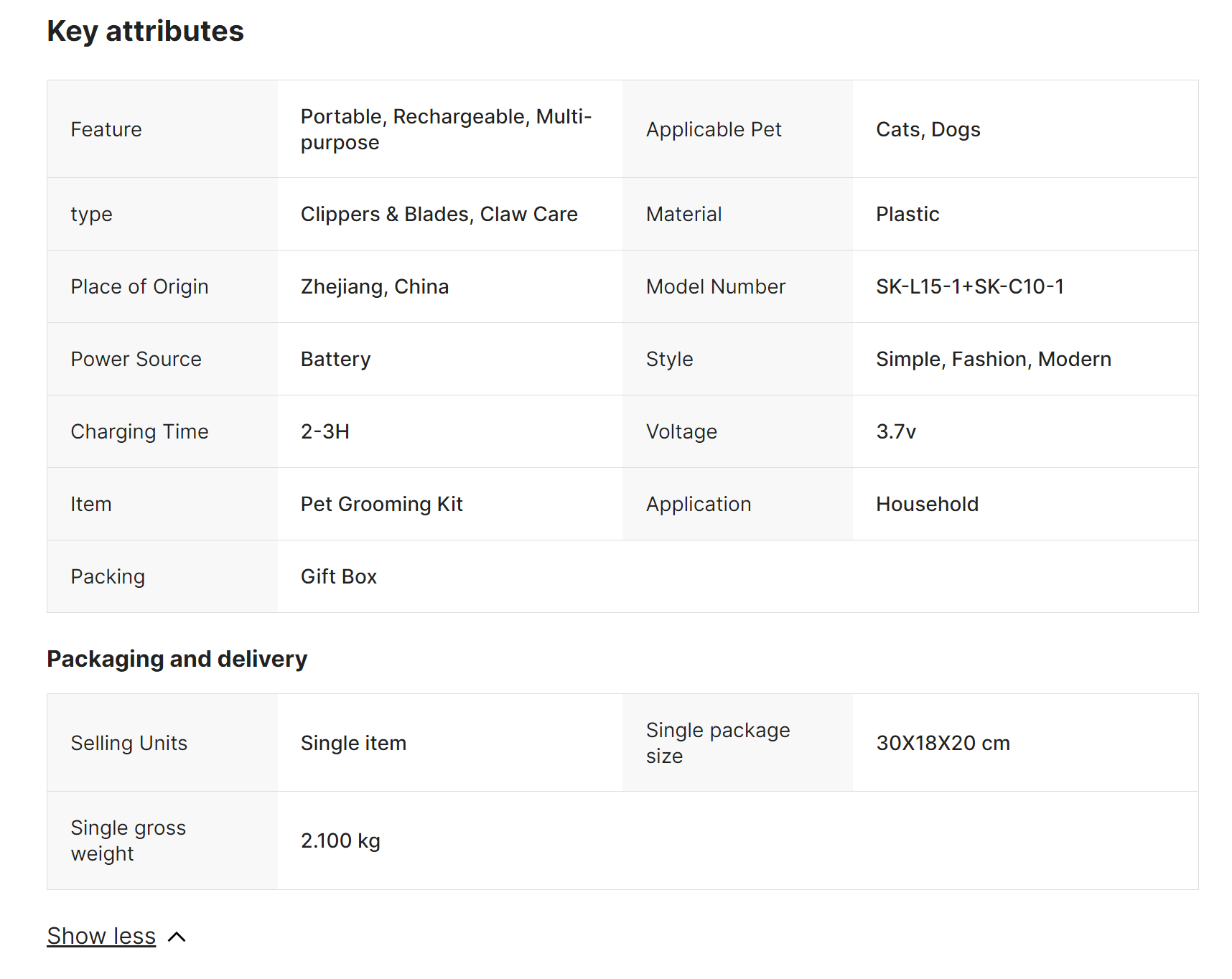Click the Zhejiang, China origin value
The width and height of the screenshot is (1232, 979).
[374, 286]
